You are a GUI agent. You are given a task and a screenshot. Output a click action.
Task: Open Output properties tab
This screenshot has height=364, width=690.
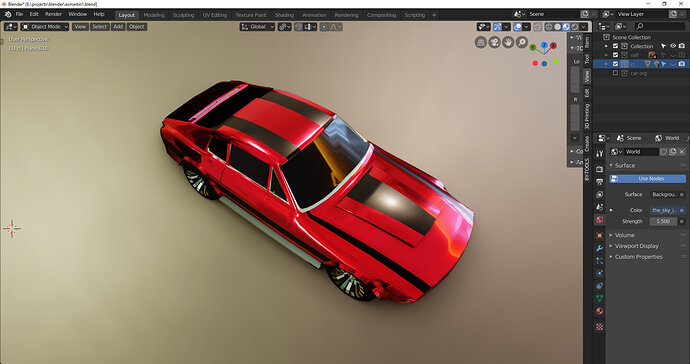point(599,182)
